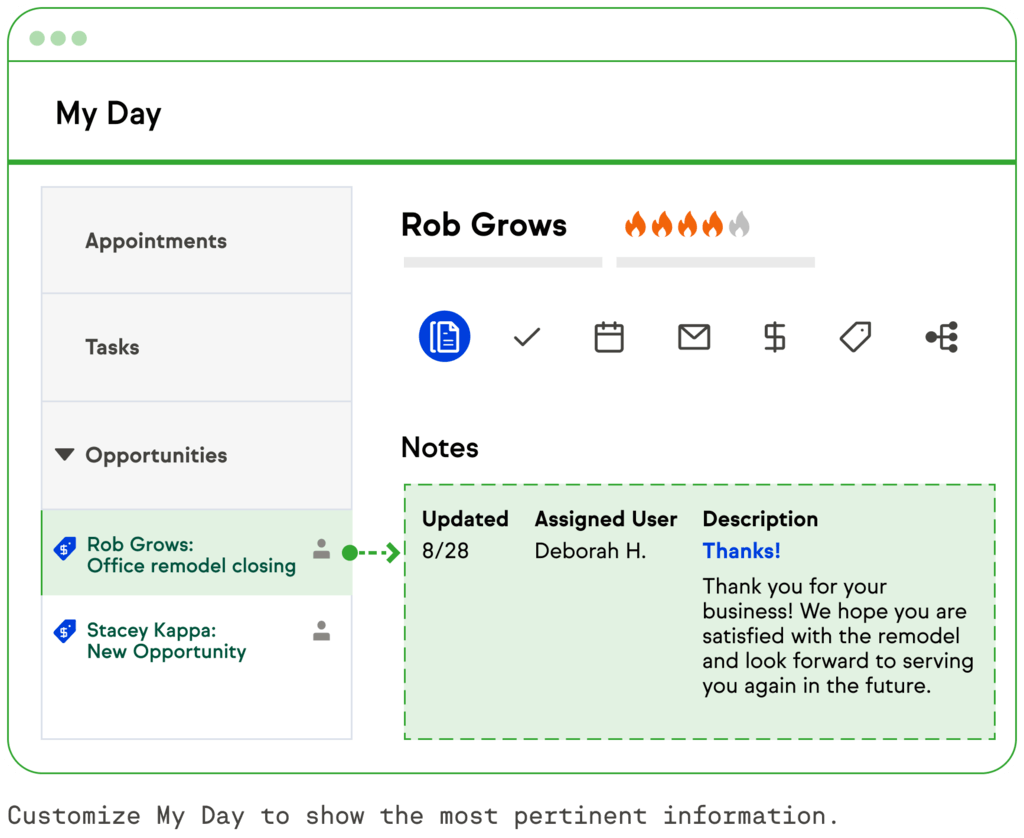The image size is (1024, 838).
Task: Click the person icon beside Stacey Kappa
Action: tap(321, 631)
